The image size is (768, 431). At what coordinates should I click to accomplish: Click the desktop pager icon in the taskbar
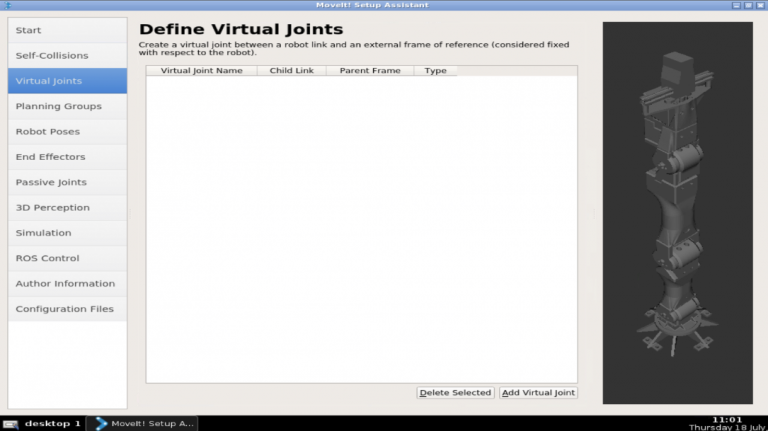pos(11,423)
